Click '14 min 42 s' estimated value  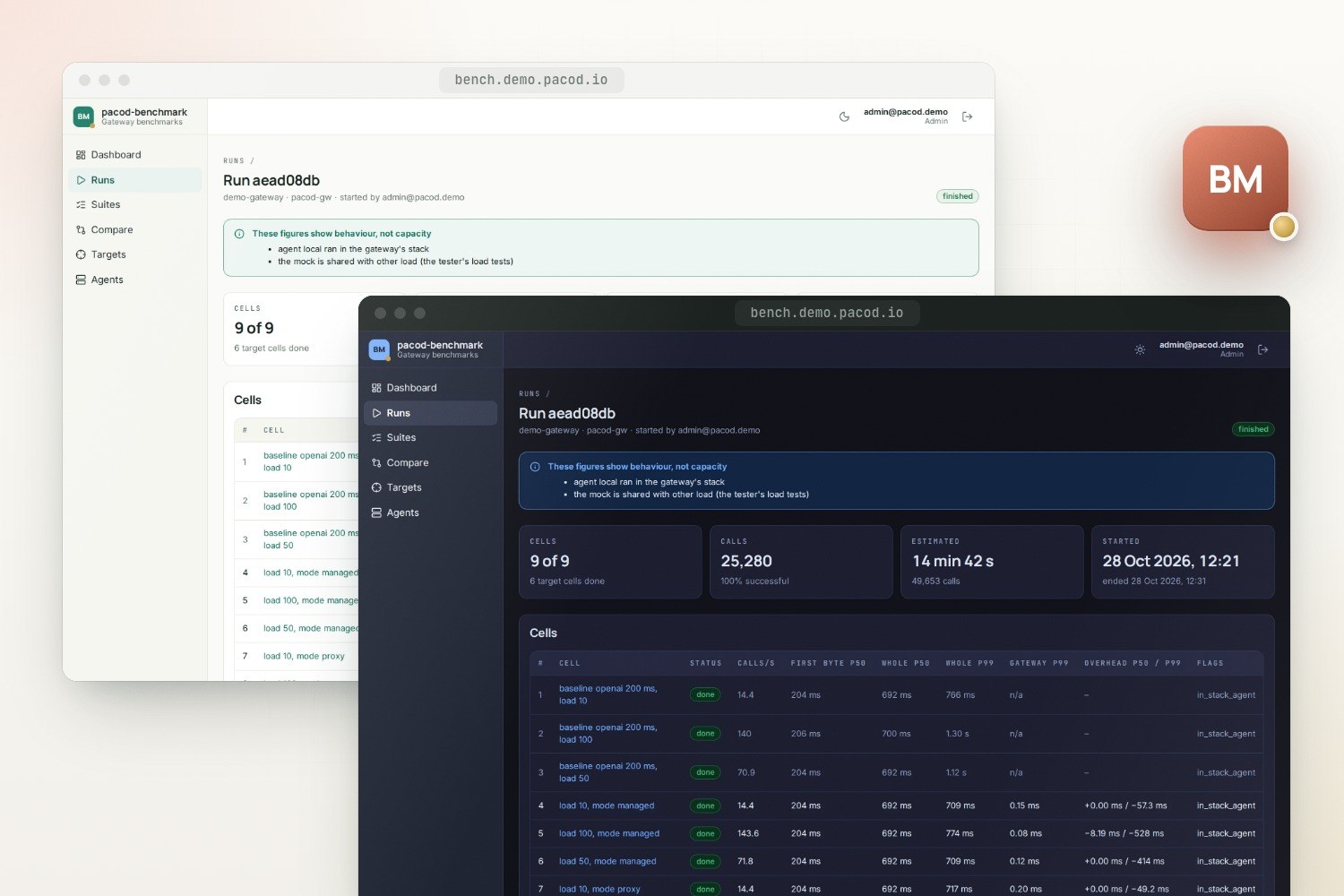coord(952,561)
